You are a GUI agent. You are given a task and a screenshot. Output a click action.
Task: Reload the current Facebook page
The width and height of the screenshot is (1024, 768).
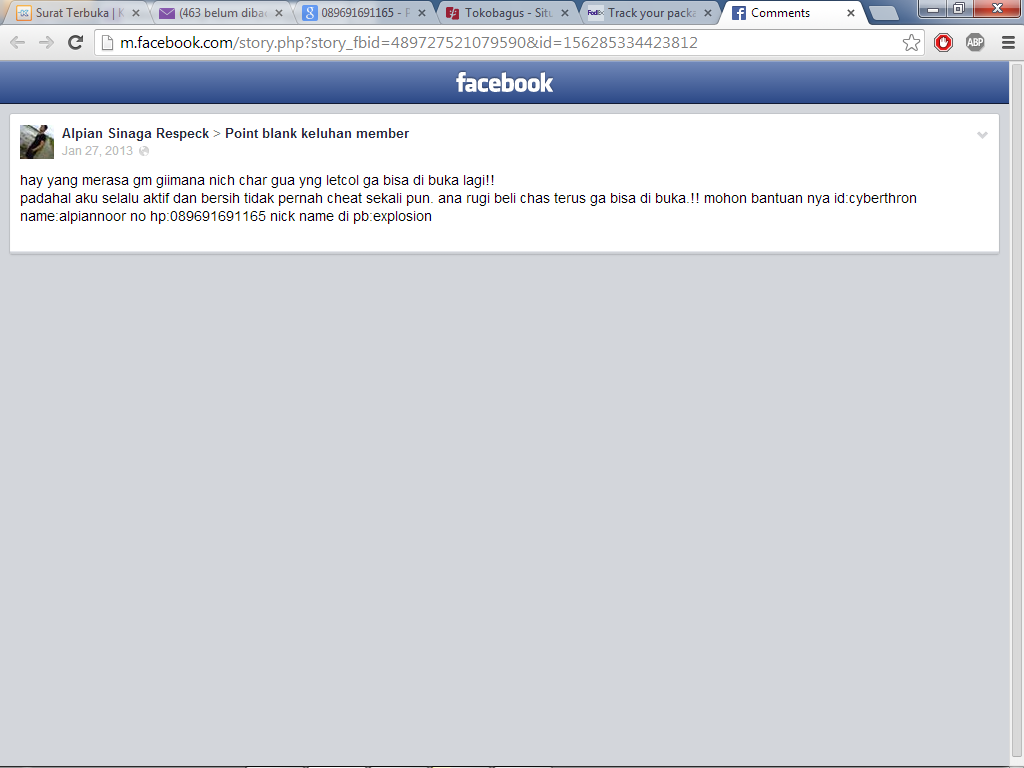76,43
